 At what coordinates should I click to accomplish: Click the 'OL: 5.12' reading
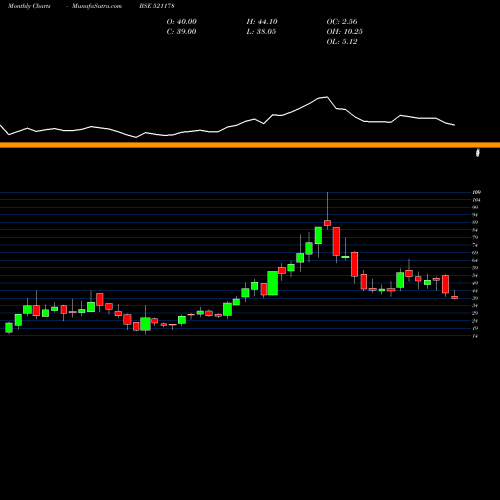pyautogui.click(x=342, y=42)
